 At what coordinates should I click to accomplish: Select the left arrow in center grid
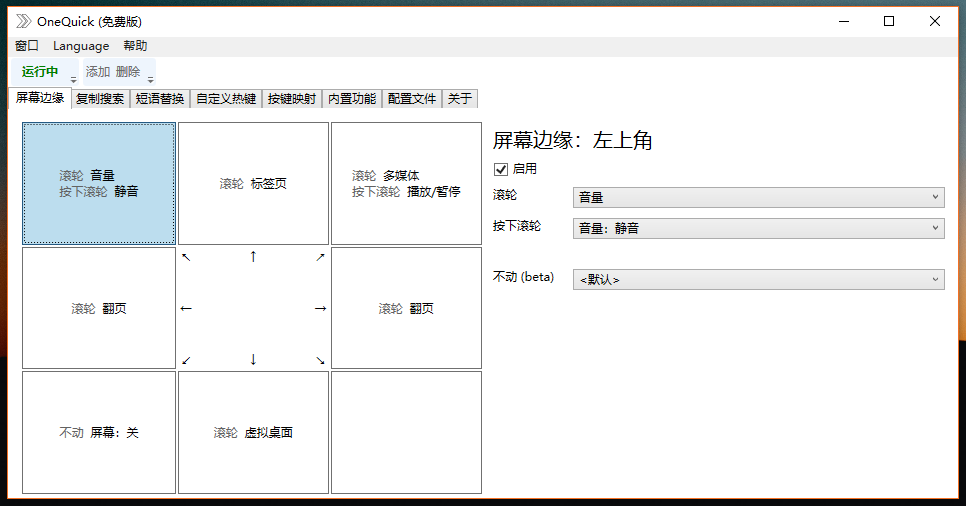[x=186, y=309]
